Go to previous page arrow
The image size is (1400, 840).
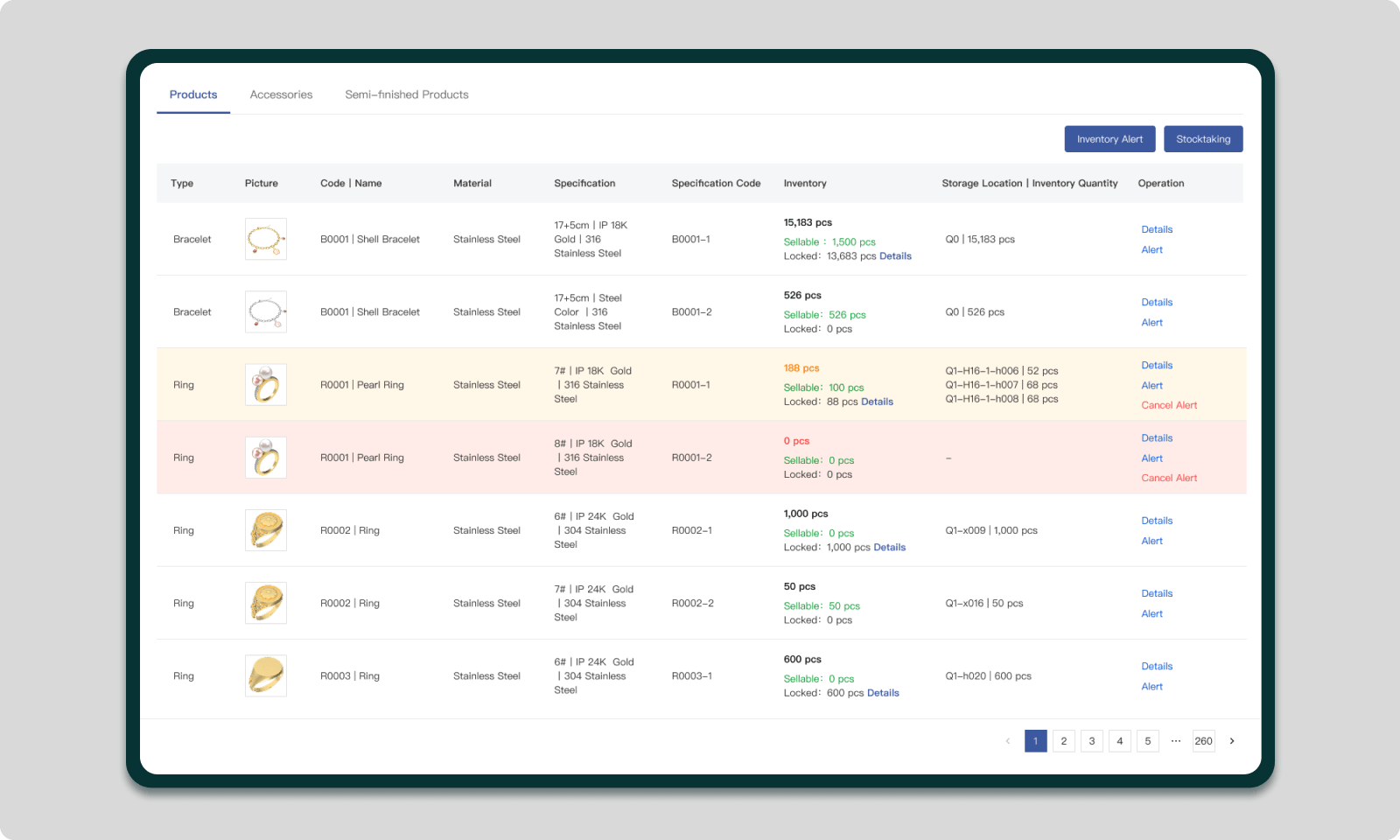click(1008, 741)
